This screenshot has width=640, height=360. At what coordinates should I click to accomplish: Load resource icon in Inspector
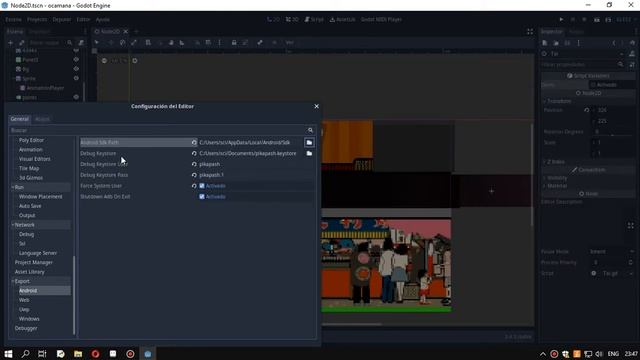point(556,43)
